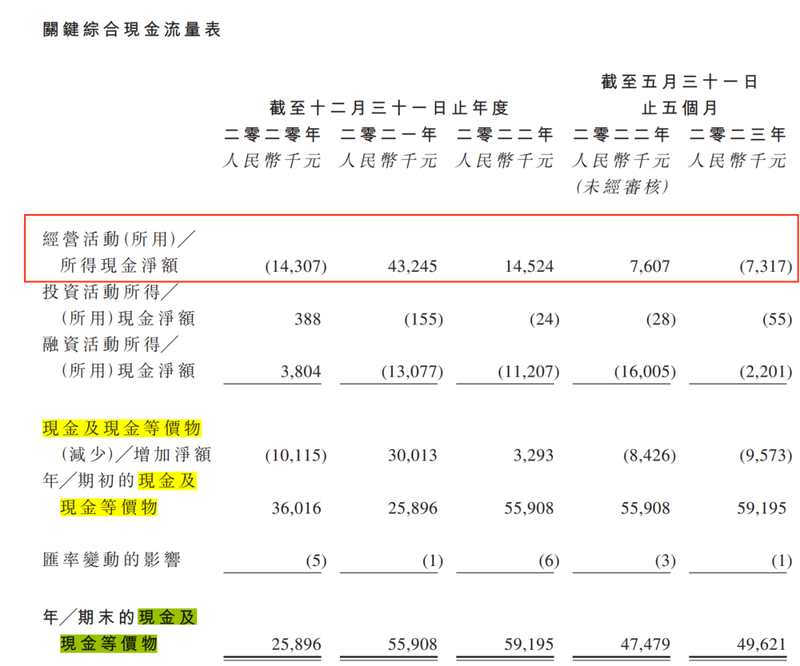Select header 截至十二月三十一日止年度
Image resolution: width=800 pixels, height=666 pixels.
389,108
